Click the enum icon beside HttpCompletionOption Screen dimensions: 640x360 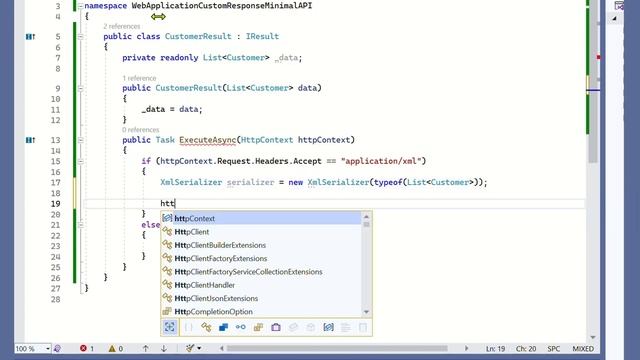(x=167, y=311)
